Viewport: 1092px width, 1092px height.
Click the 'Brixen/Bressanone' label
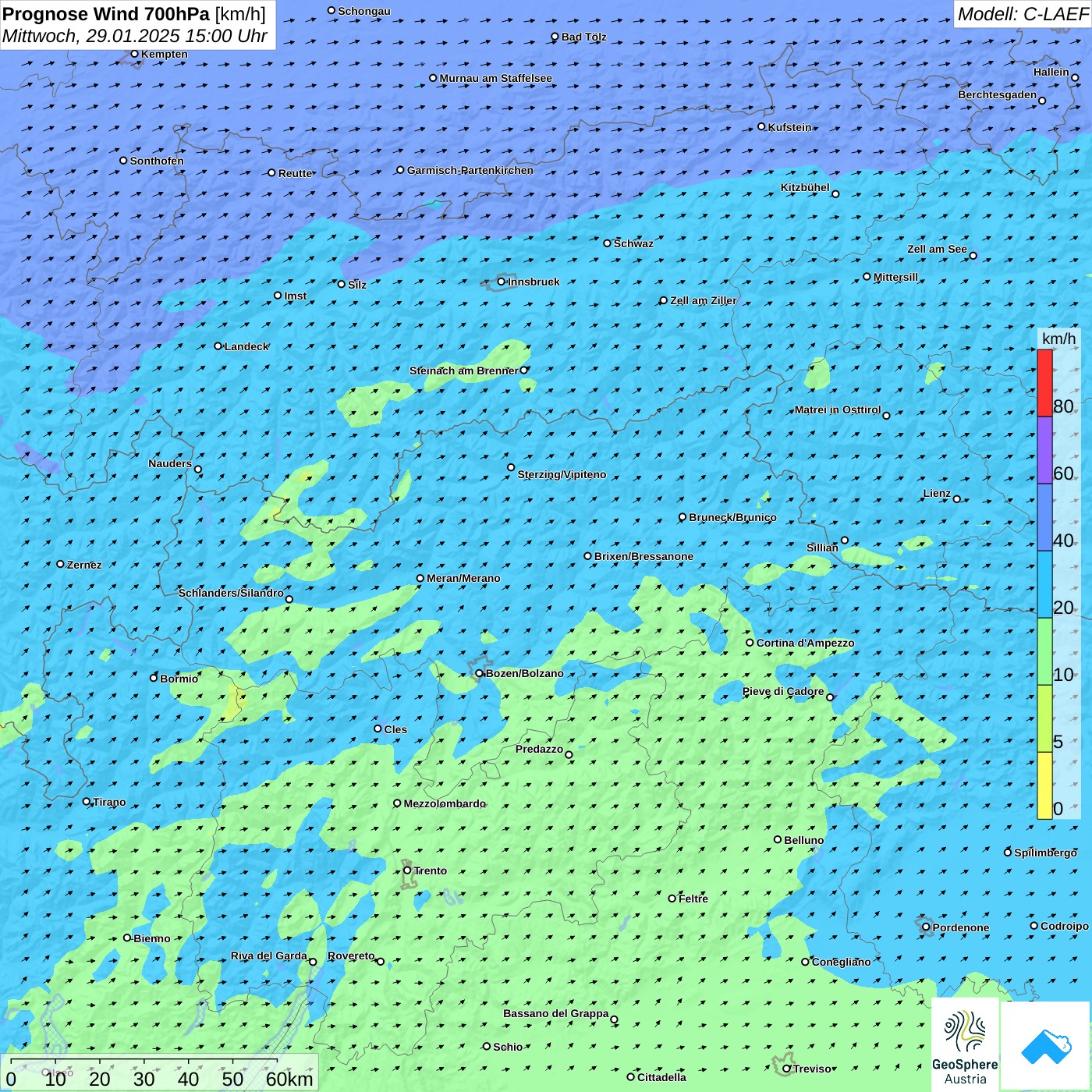[643, 556]
